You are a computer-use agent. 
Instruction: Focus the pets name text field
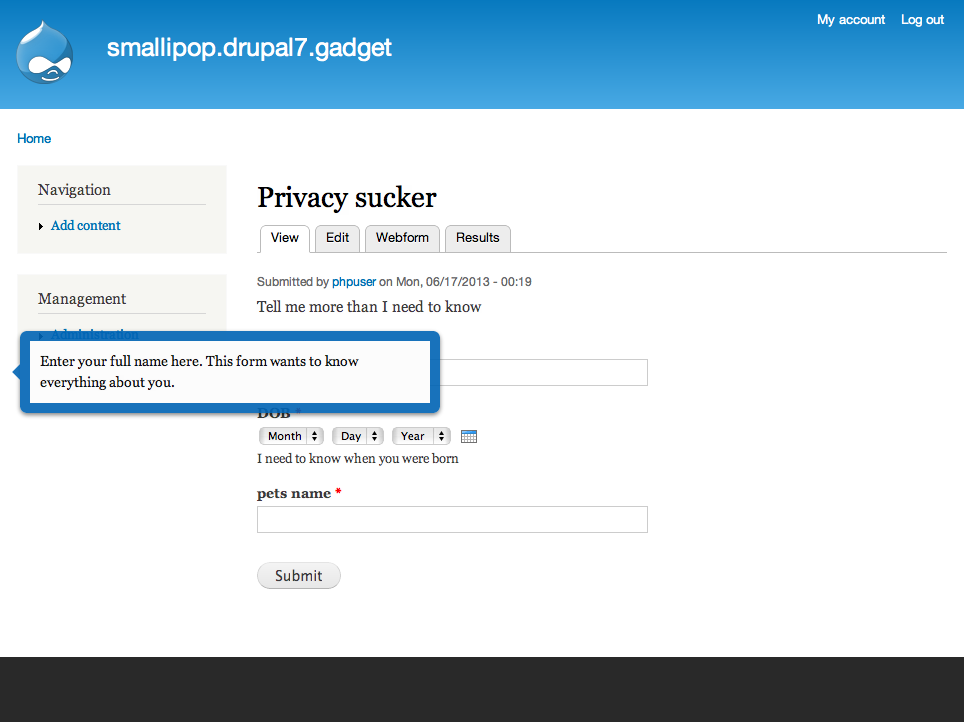click(x=452, y=520)
